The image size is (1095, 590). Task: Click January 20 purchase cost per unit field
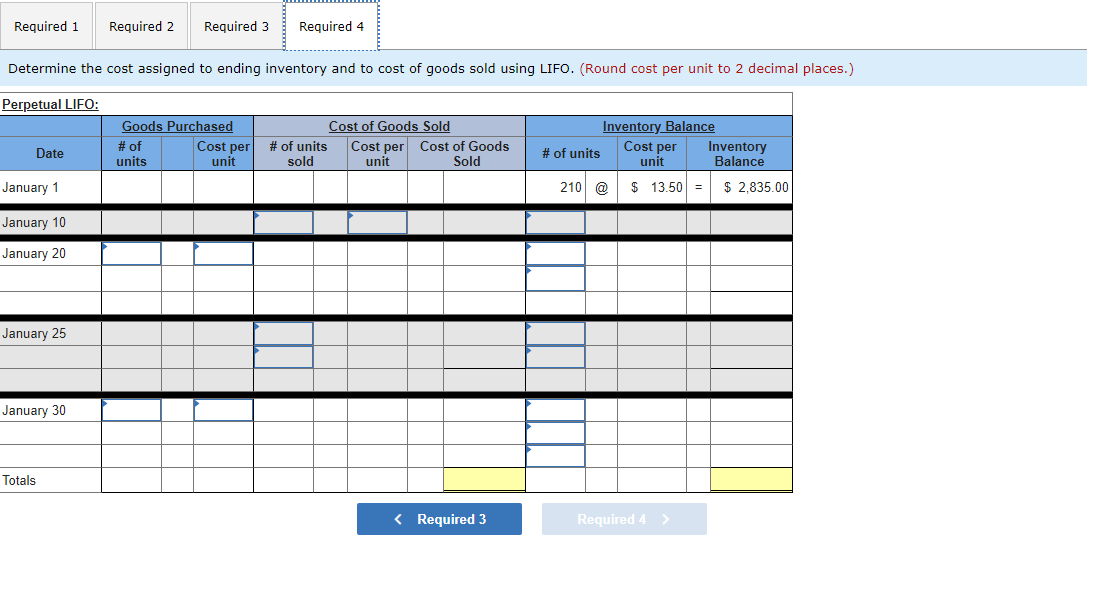pyautogui.click(x=222, y=253)
